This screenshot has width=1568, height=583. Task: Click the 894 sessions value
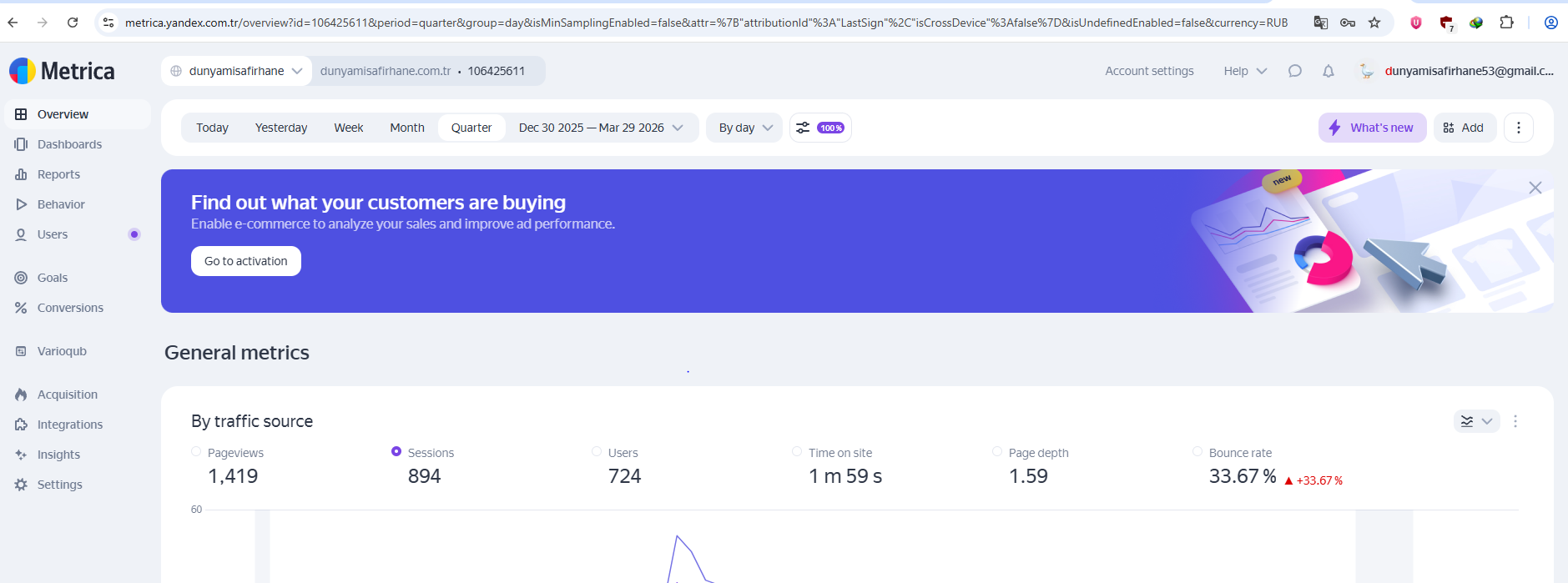[424, 476]
